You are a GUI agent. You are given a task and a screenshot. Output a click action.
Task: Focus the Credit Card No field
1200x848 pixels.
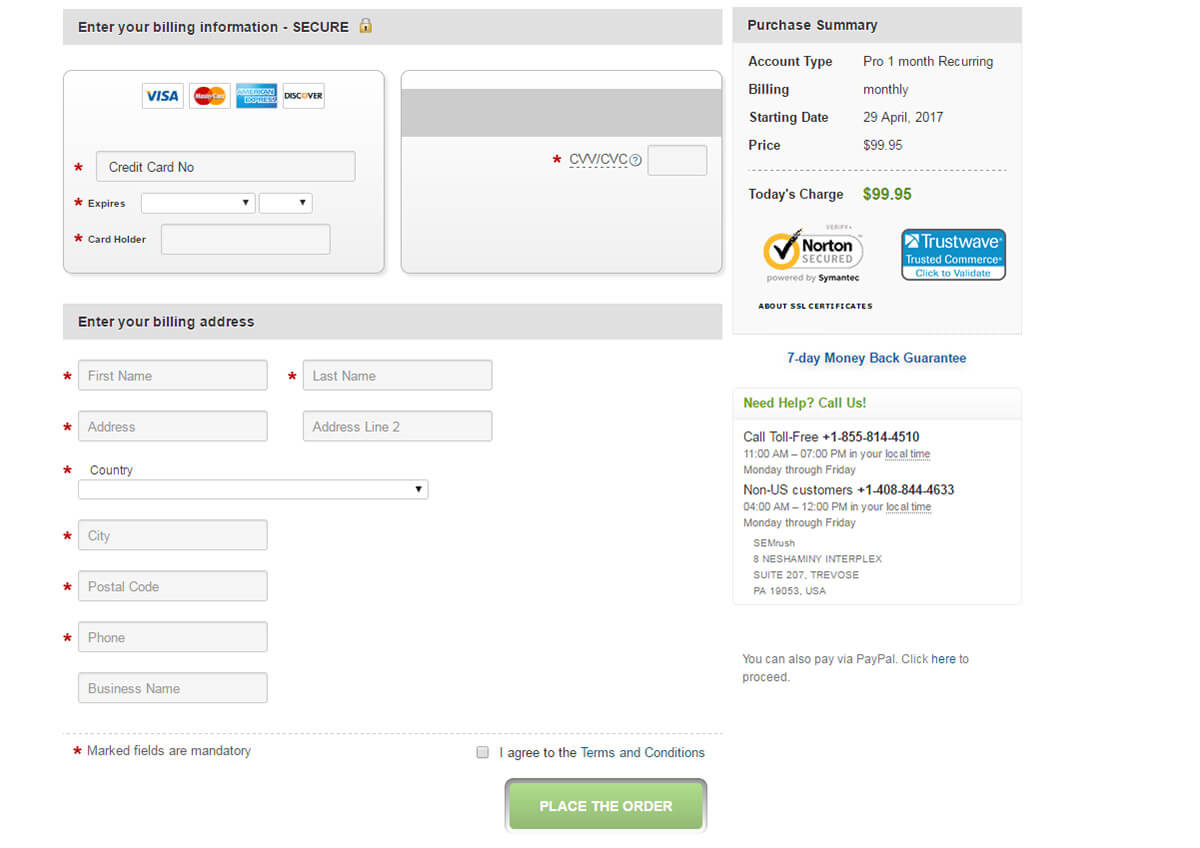click(x=225, y=167)
